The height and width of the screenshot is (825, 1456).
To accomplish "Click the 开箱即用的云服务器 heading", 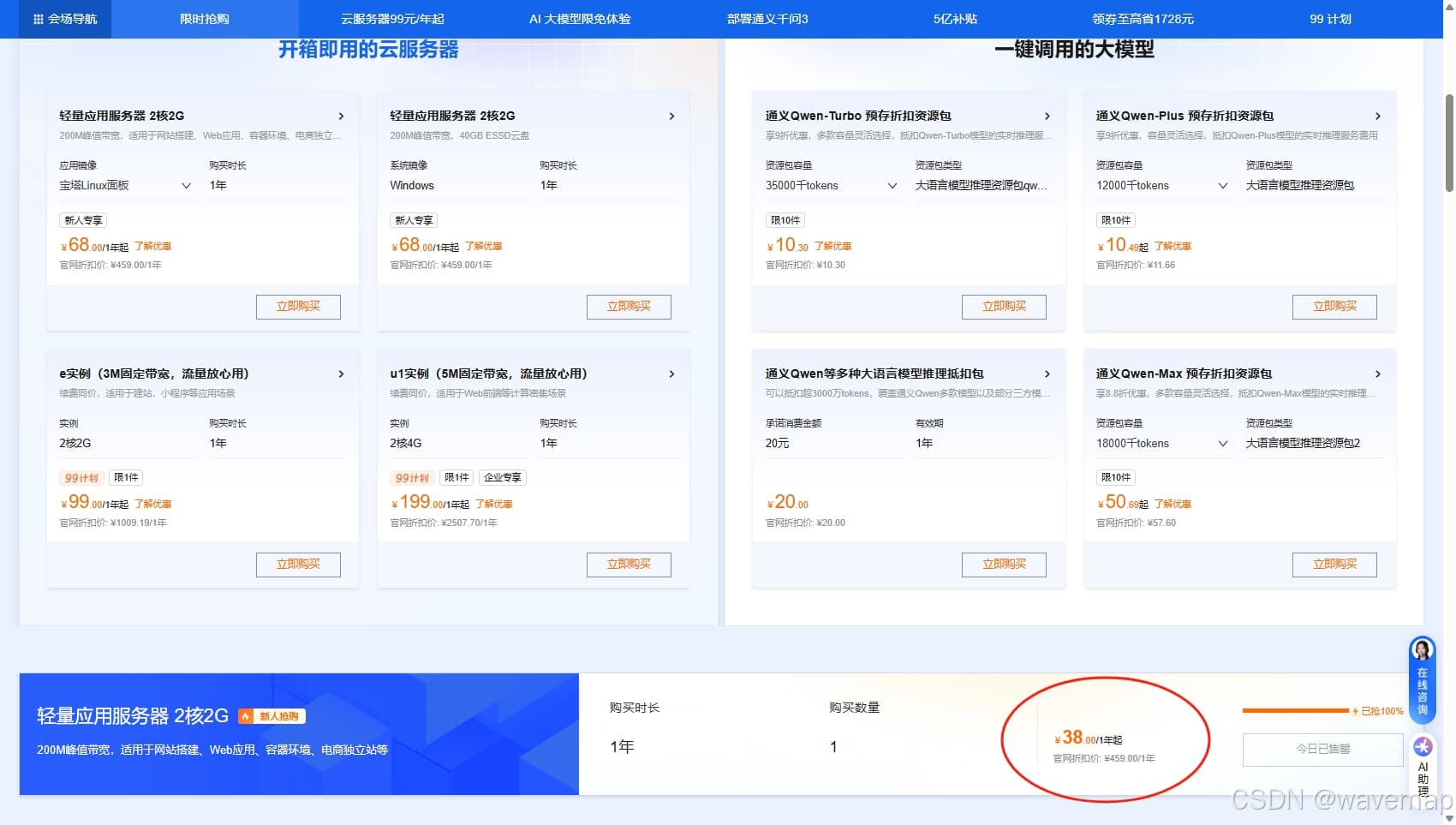I will pos(368,50).
